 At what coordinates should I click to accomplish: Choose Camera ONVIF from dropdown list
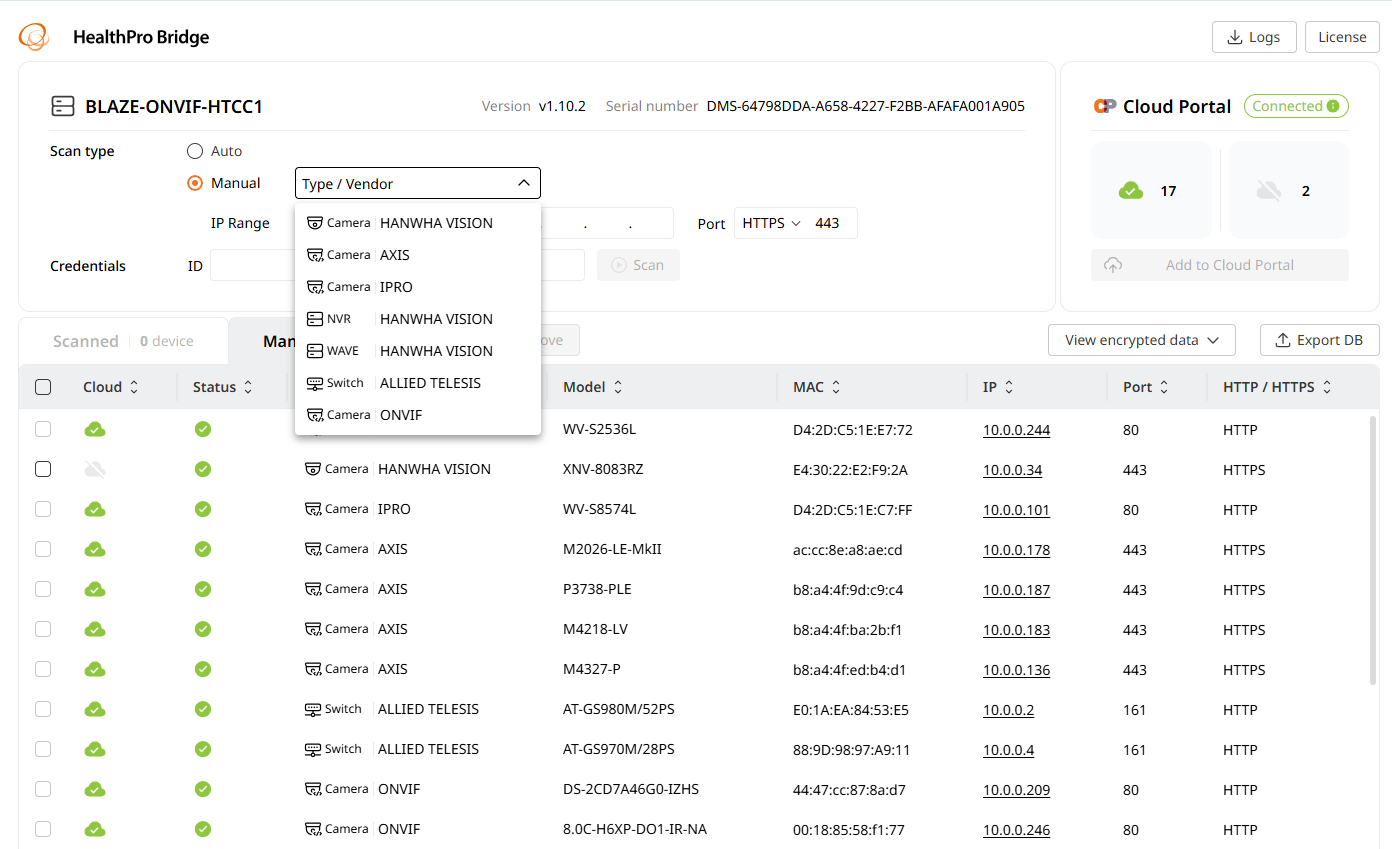(418, 415)
